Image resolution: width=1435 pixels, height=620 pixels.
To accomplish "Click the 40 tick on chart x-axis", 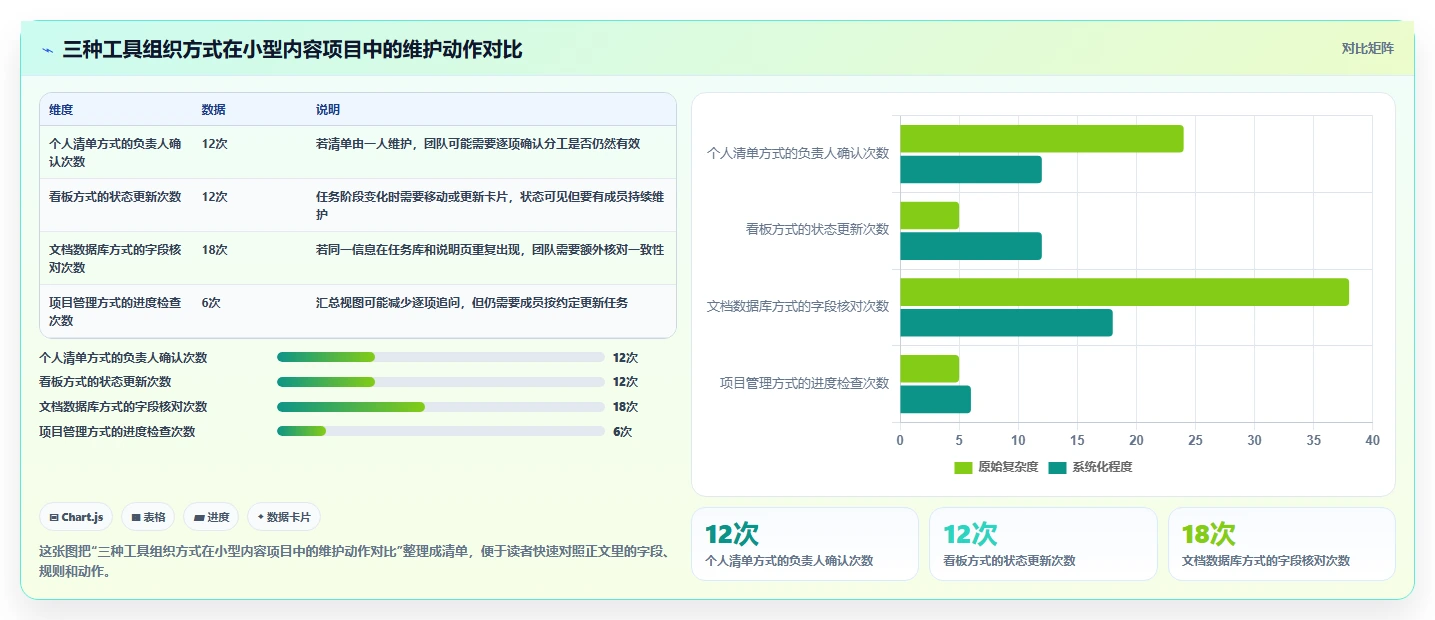I will (1372, 440).
